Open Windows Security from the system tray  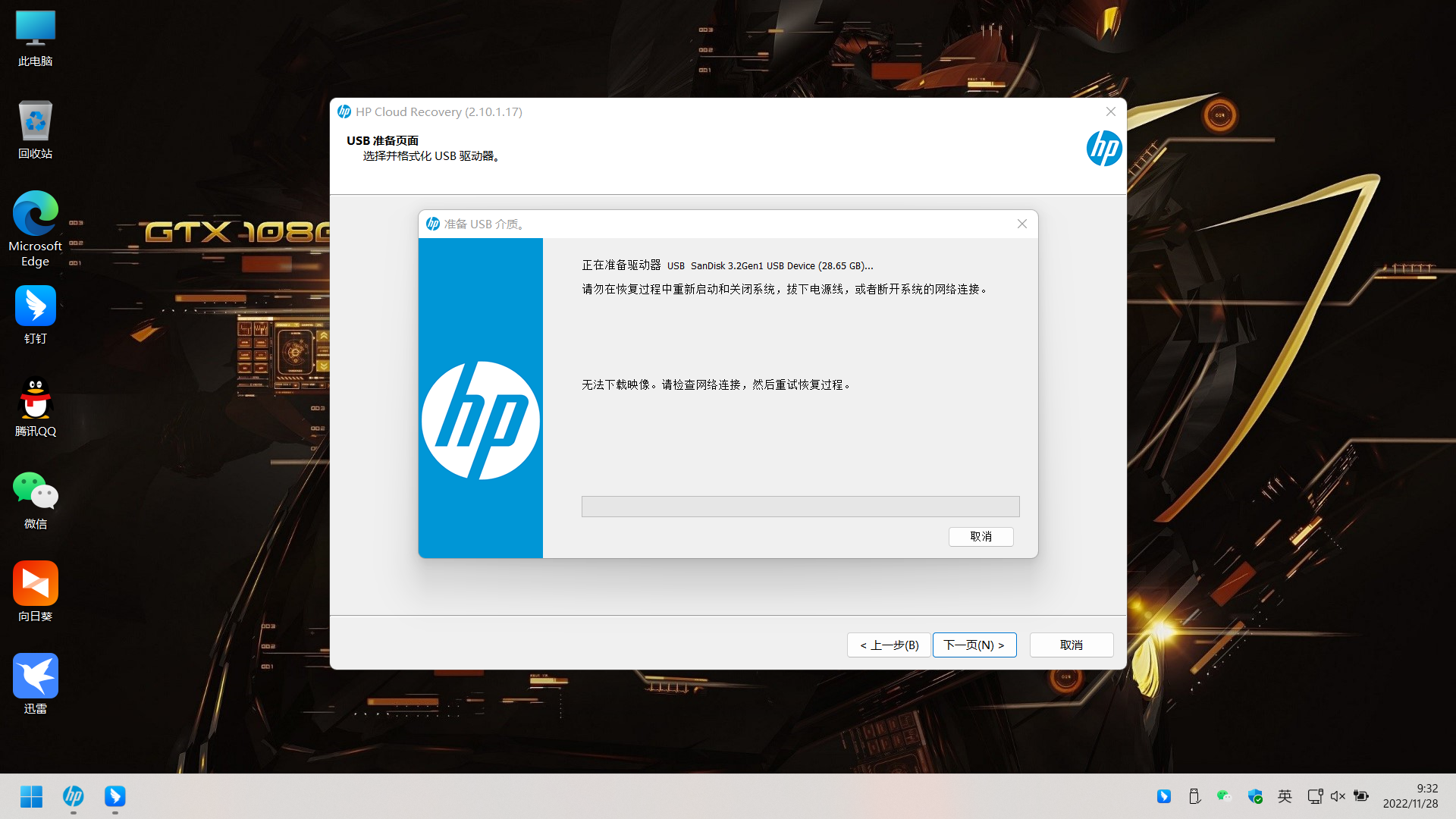1255,796
